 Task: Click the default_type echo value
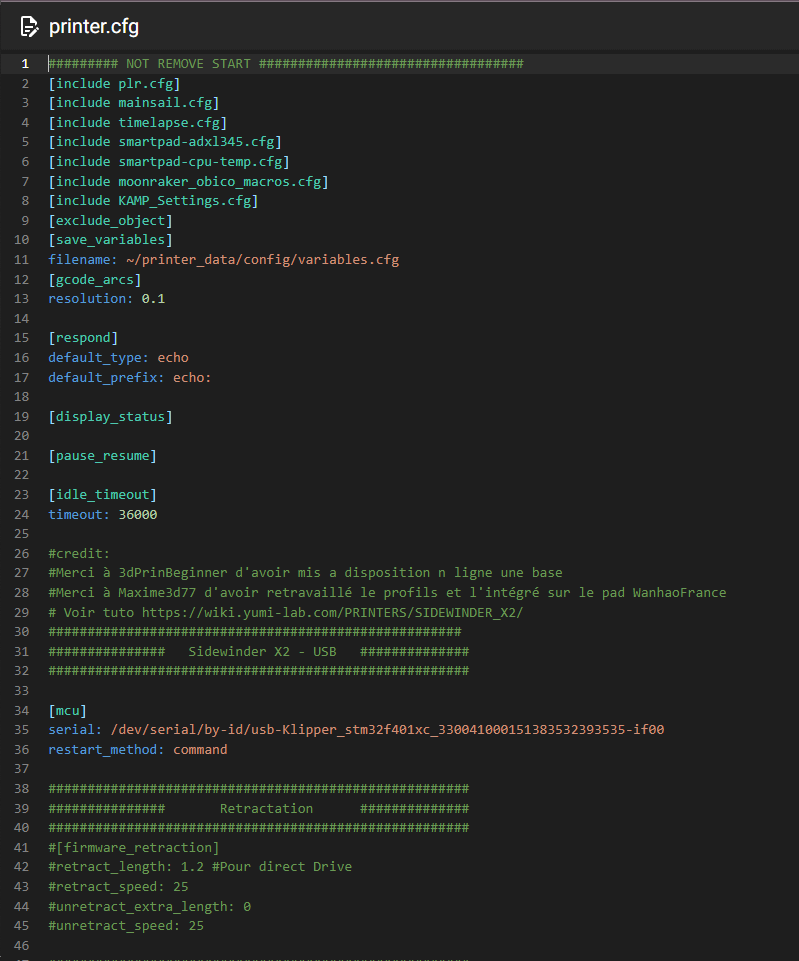coord(173,358)
